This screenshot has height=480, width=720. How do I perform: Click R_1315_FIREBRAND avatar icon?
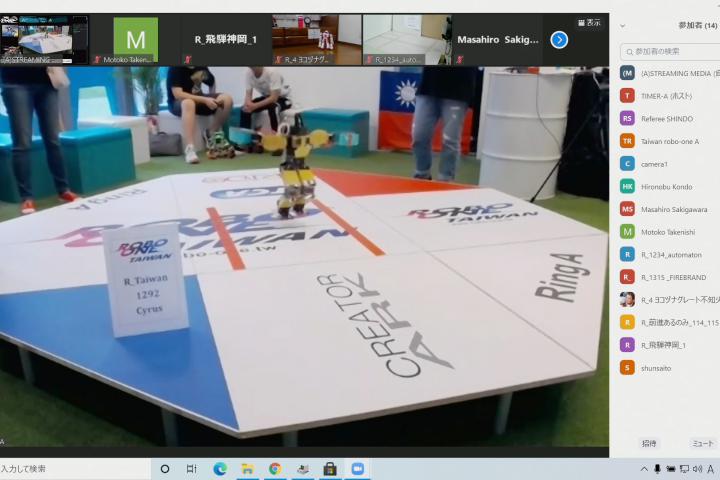627,277
